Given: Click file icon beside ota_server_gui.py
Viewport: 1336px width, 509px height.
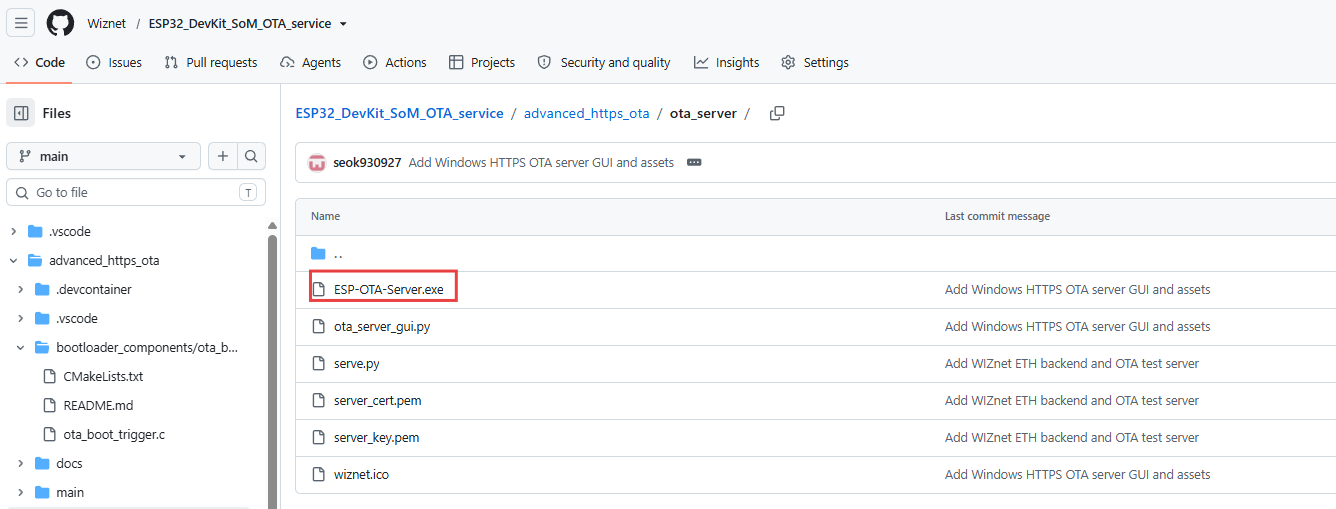Looking at the screenshot, I should click(x=319, y=326).
